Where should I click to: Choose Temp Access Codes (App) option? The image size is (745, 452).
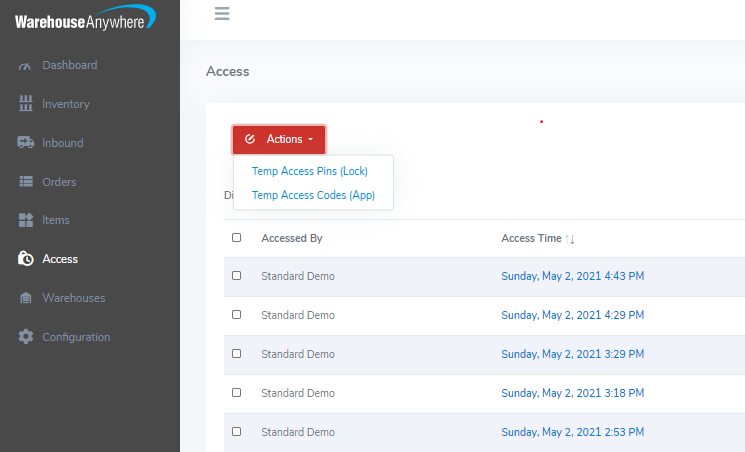coord(313,195)
